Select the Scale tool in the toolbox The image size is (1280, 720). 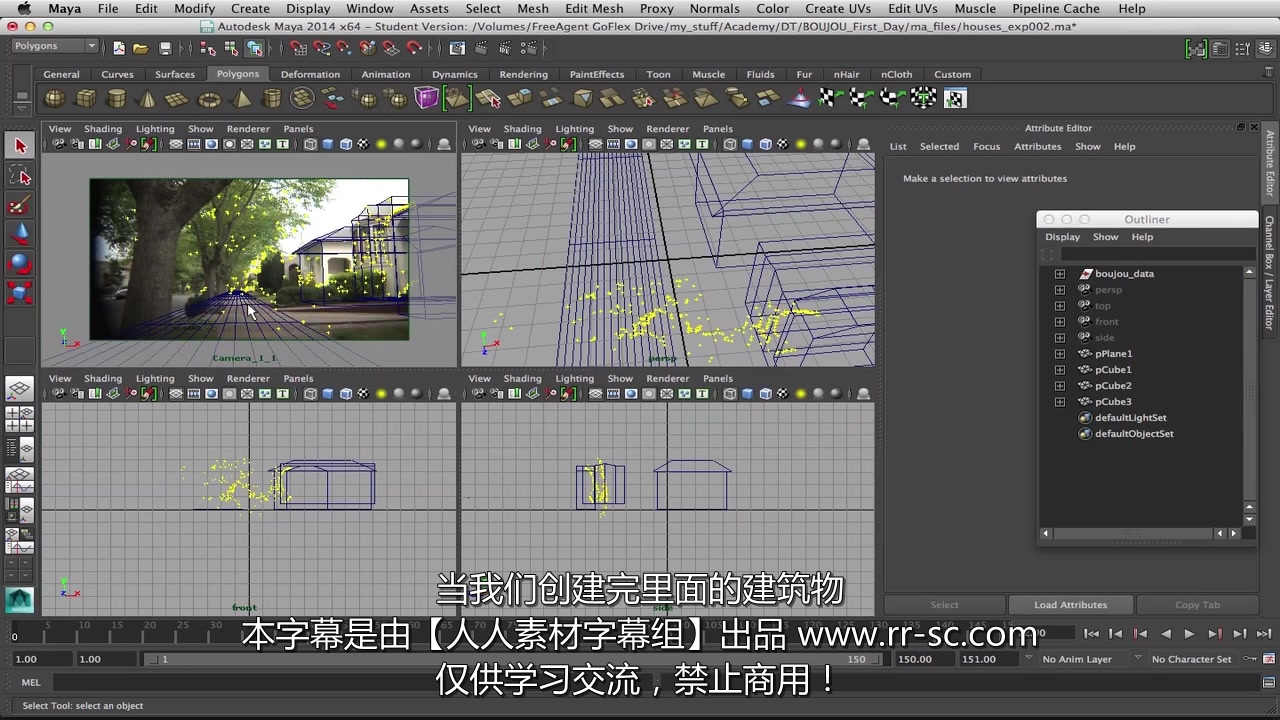(x=20, y=290)
